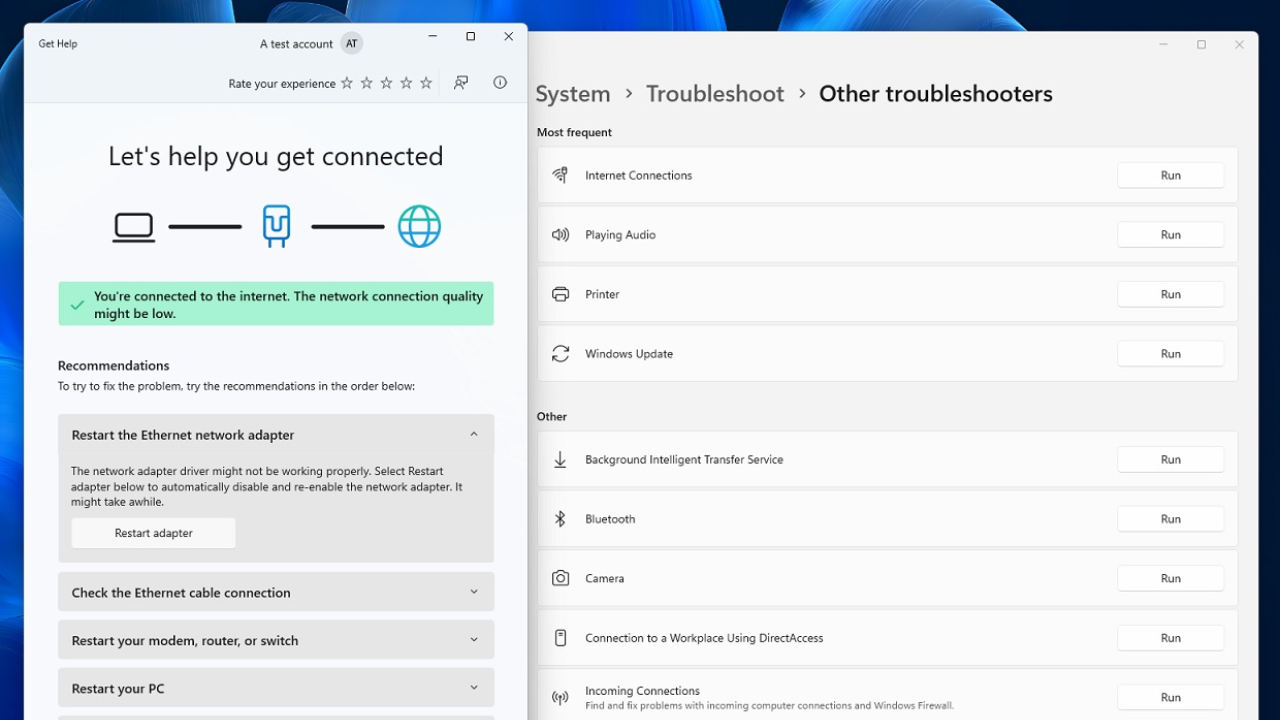
Task: Maximize the Get Help window
Action: pyautogui.click(x=470, y=37)
